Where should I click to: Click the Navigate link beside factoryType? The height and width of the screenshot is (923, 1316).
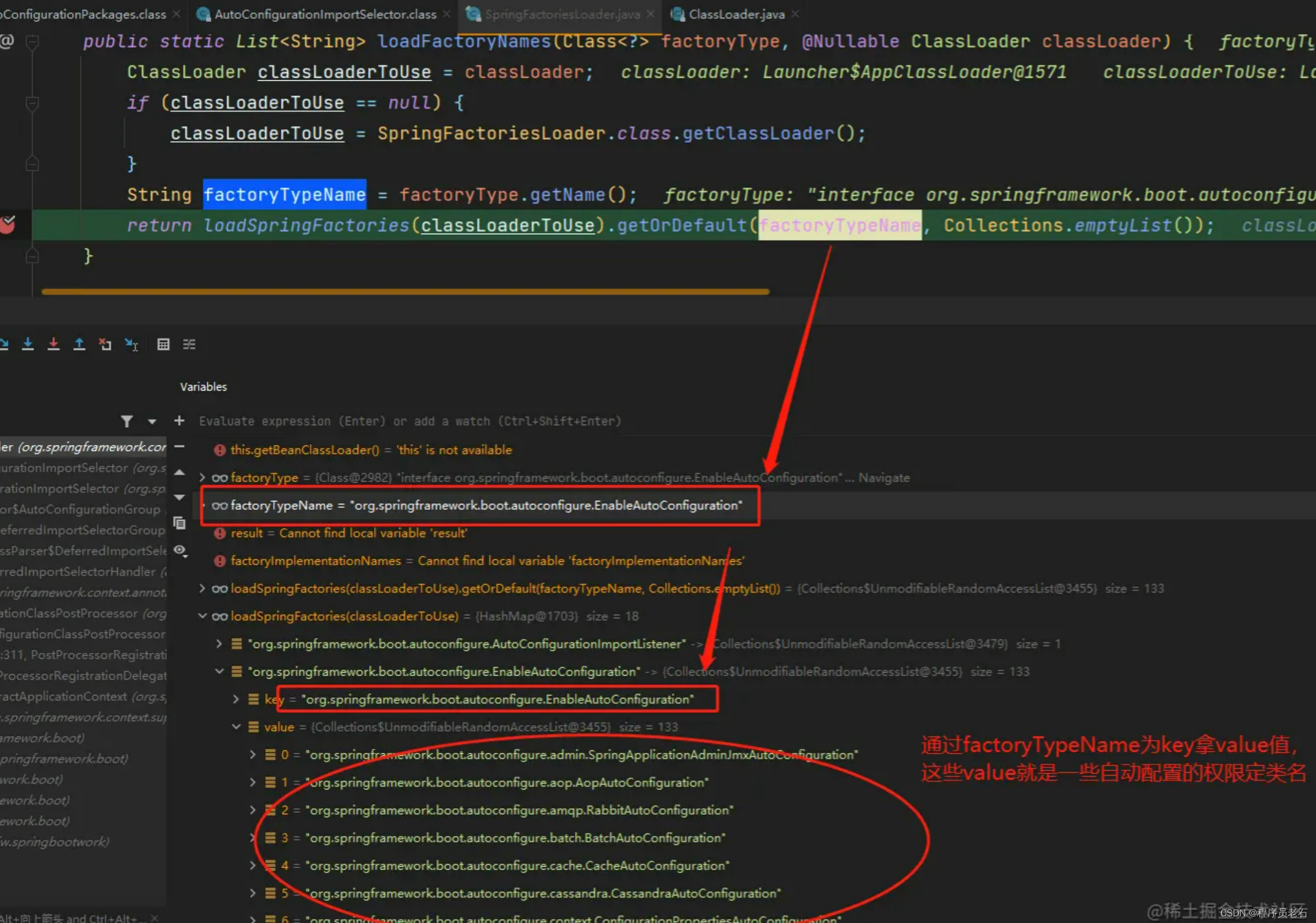click(884, 478)
